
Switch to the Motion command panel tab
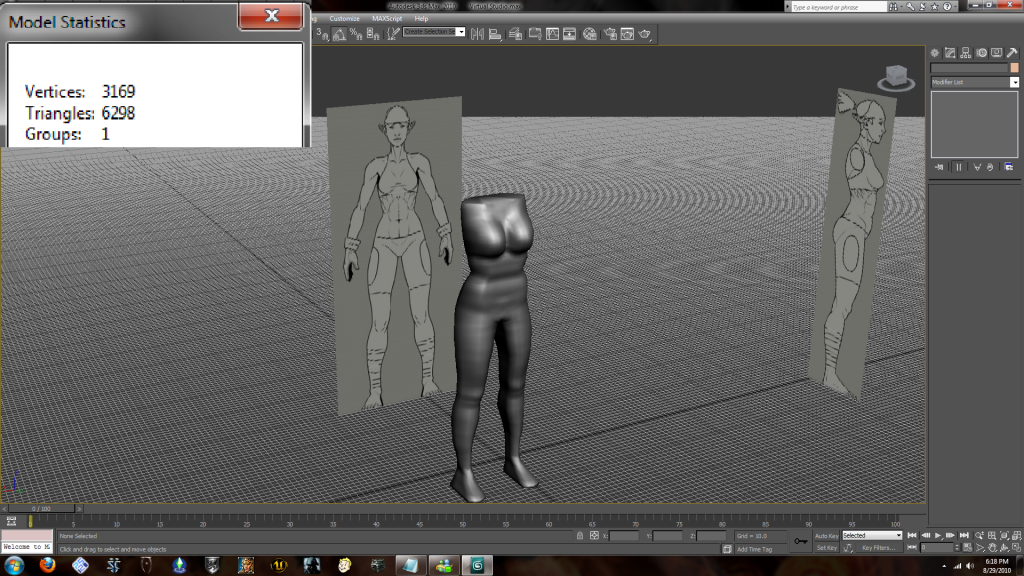point(981,53)
